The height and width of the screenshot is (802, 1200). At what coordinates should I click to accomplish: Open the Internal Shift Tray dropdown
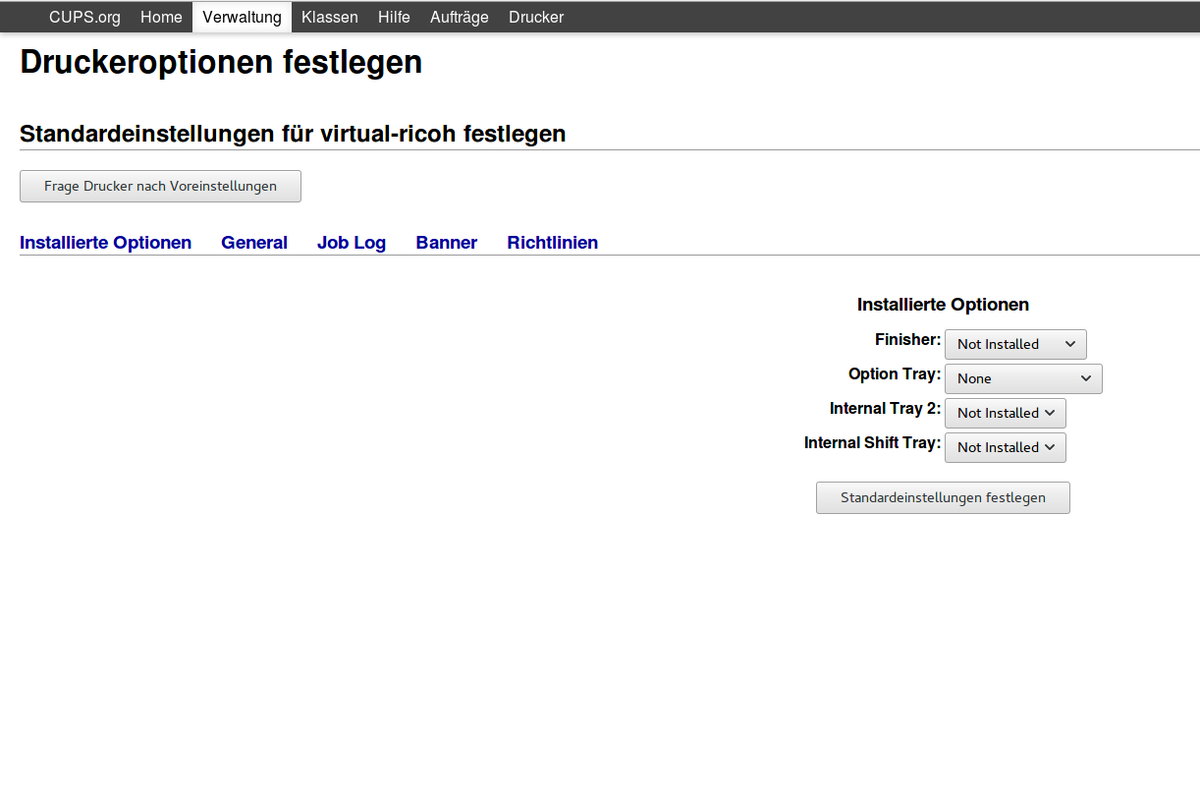click(1005, 448)
